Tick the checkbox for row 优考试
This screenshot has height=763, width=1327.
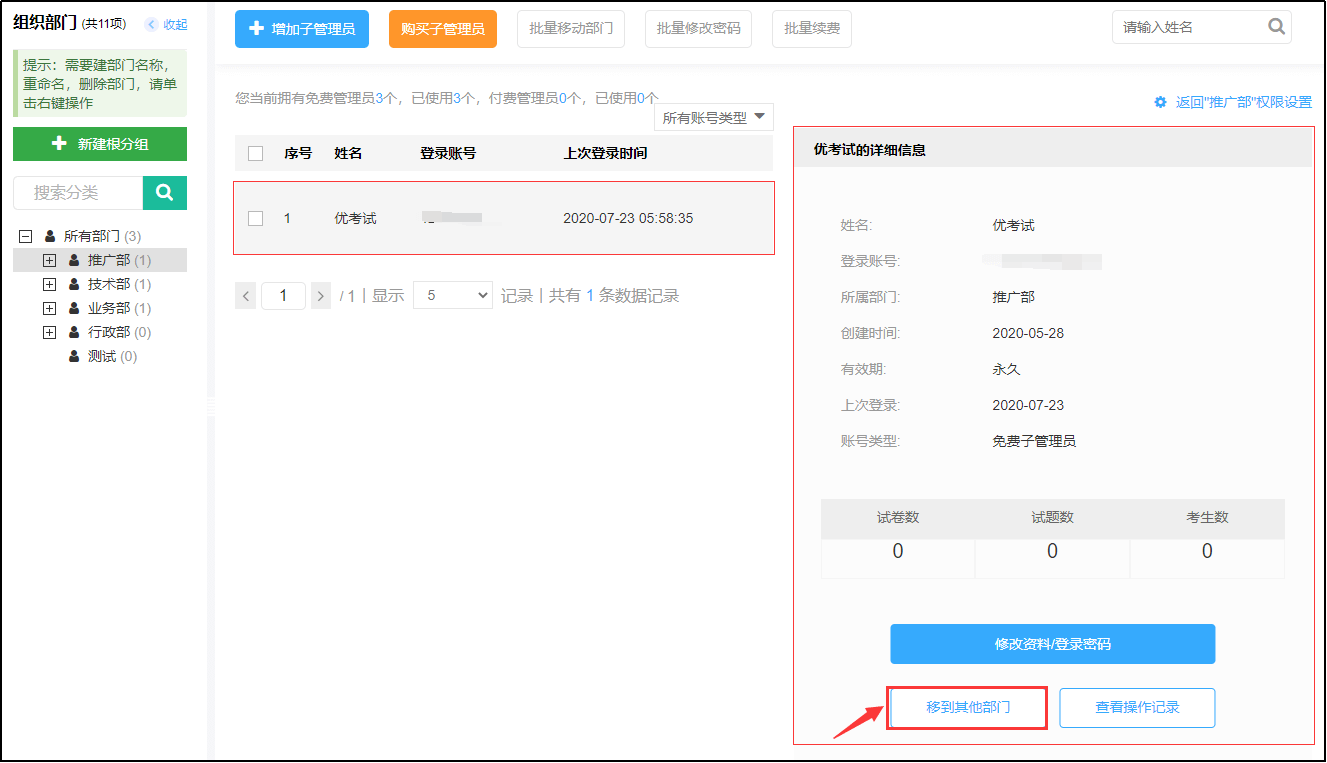[255, 218]
